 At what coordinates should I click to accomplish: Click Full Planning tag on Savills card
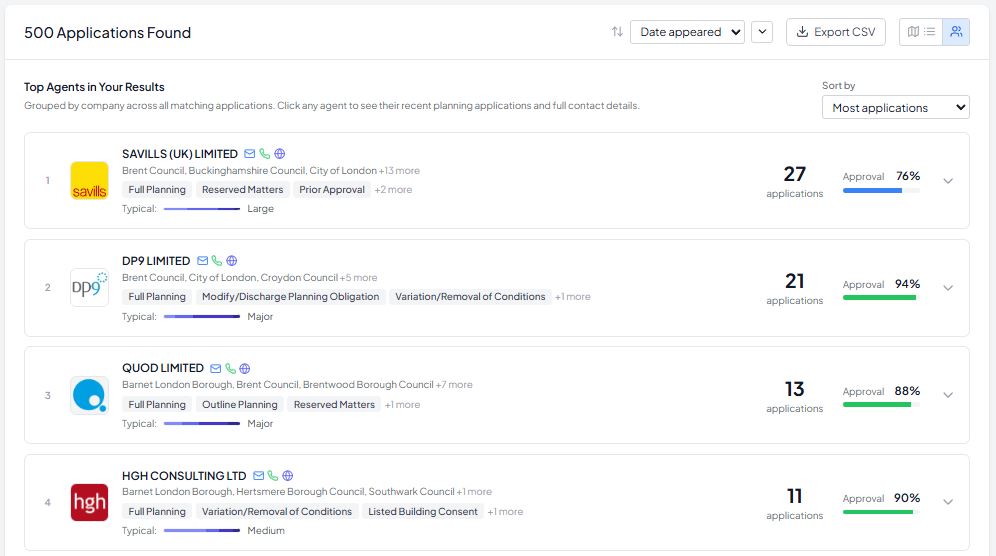[157, 189]
